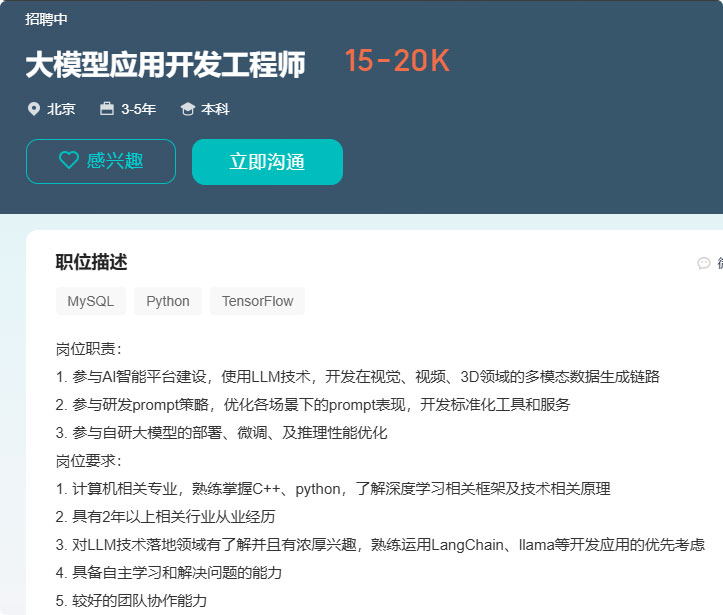This screenshot has width=723, height=615.
Task: Click the 3-5年 experience text
Action: [x=138, y=109]
